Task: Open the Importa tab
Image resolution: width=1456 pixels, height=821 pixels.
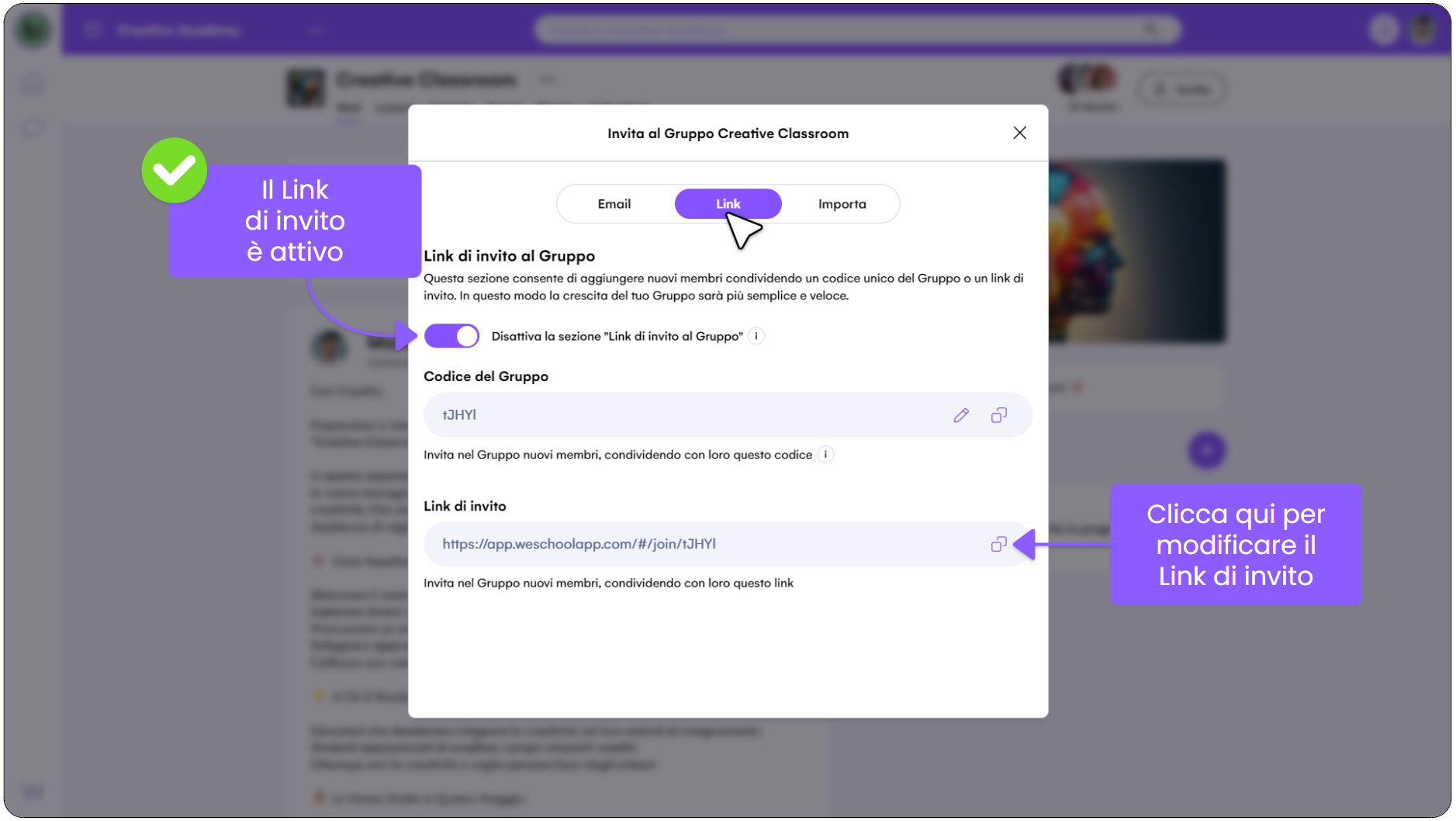Action: pyautogui.click(x=842, y=204)
